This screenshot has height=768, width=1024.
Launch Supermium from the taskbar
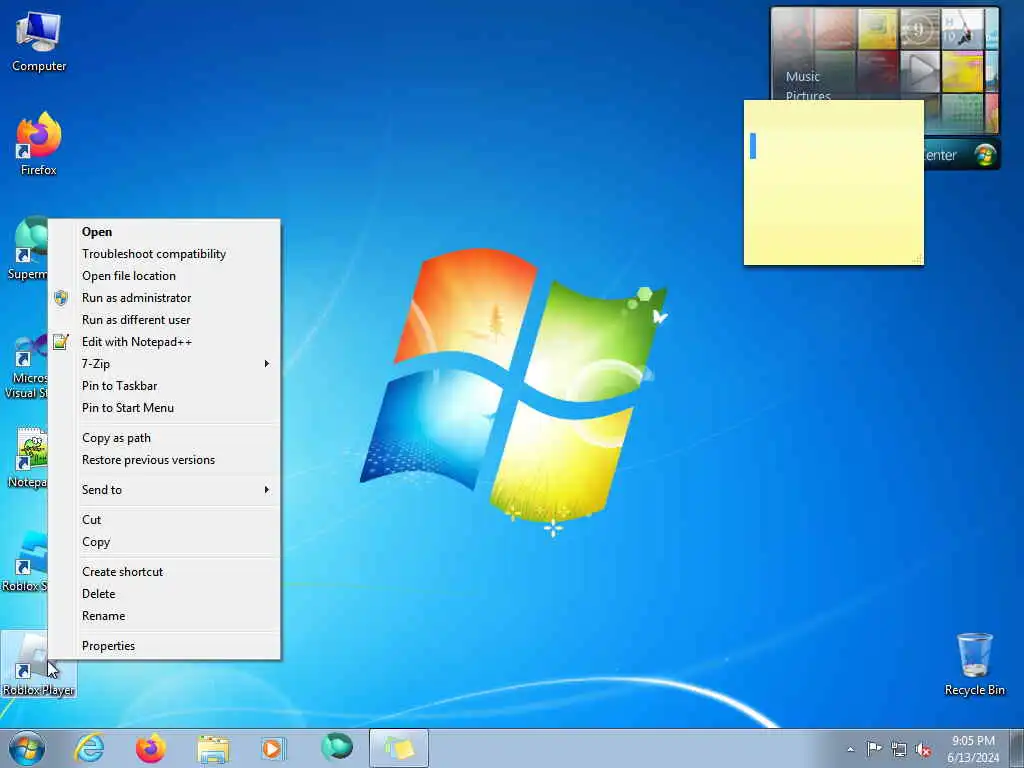pyautogui.click(x=337, y=747)
